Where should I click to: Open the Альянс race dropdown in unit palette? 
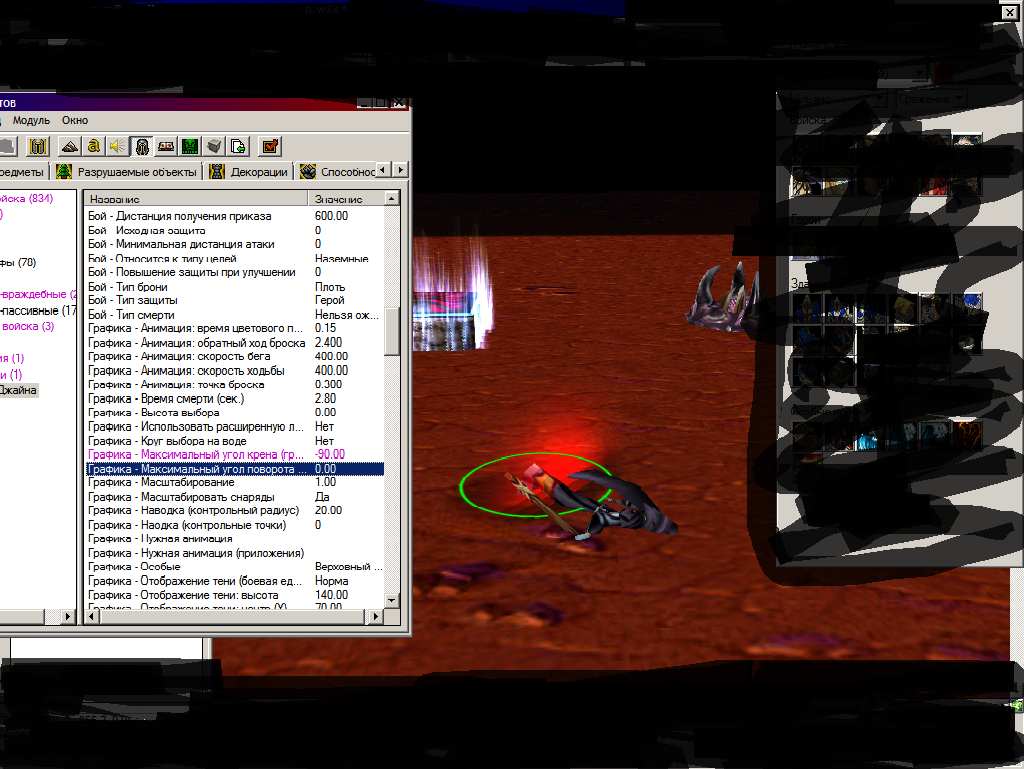[x=838, y=99]
